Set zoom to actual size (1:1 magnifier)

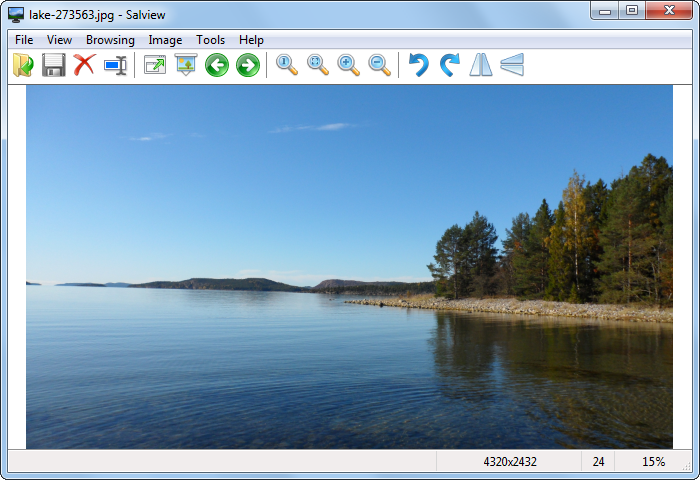pyautogui.click(x=287, y=65)
